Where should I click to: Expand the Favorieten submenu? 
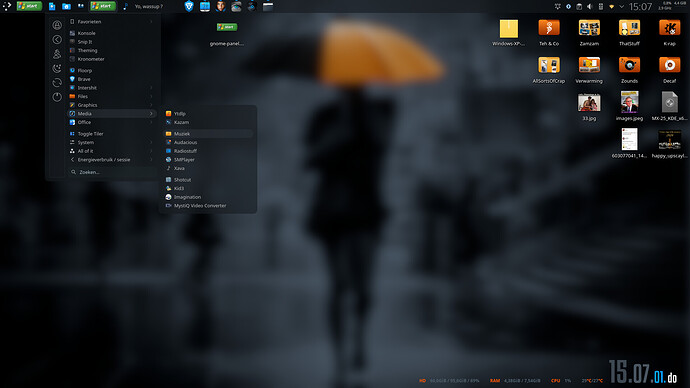(x=111, y=22)
